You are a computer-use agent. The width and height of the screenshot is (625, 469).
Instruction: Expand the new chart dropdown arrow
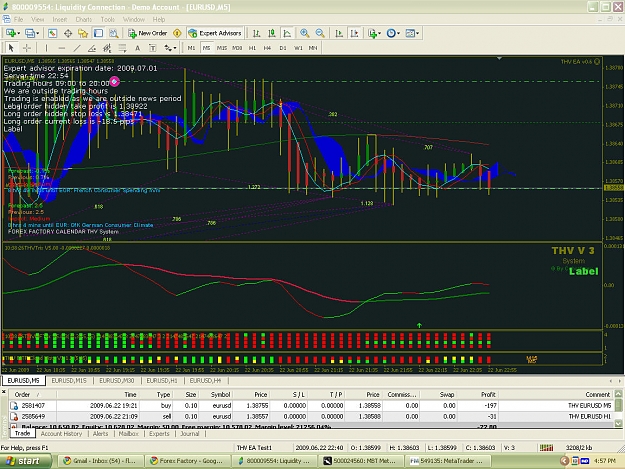(x=19, y=33)
